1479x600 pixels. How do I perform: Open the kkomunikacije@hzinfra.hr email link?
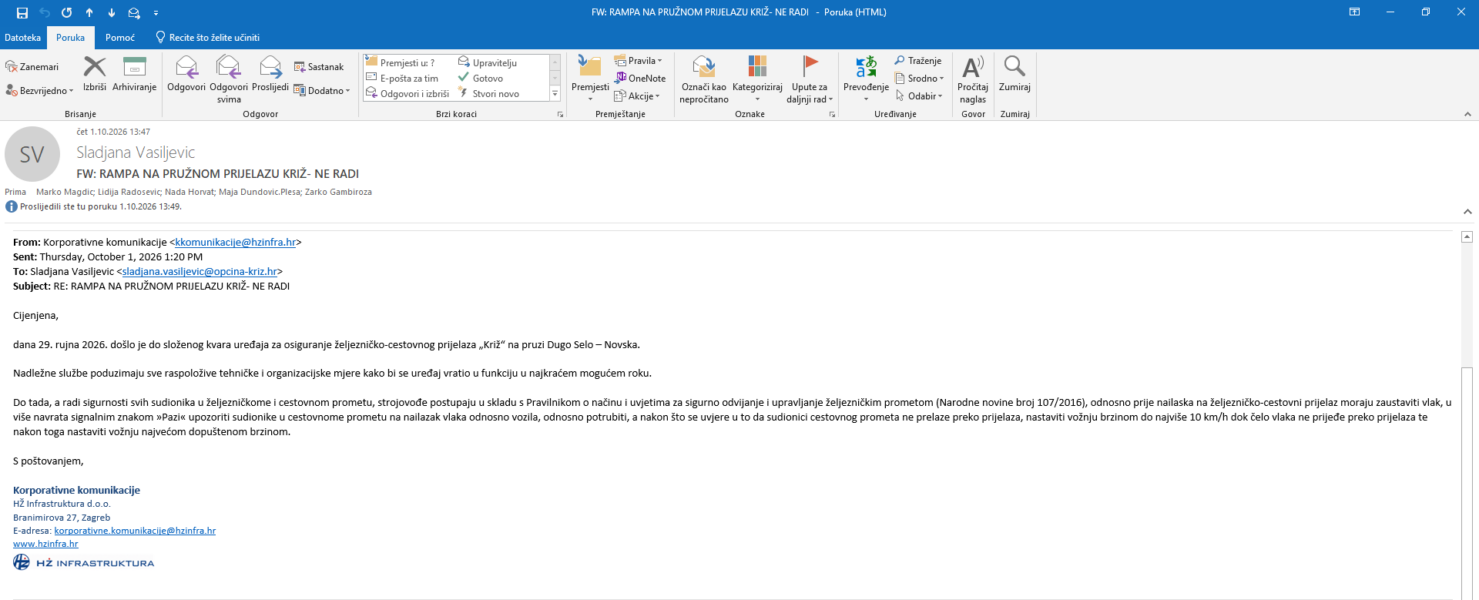[235, 242]
